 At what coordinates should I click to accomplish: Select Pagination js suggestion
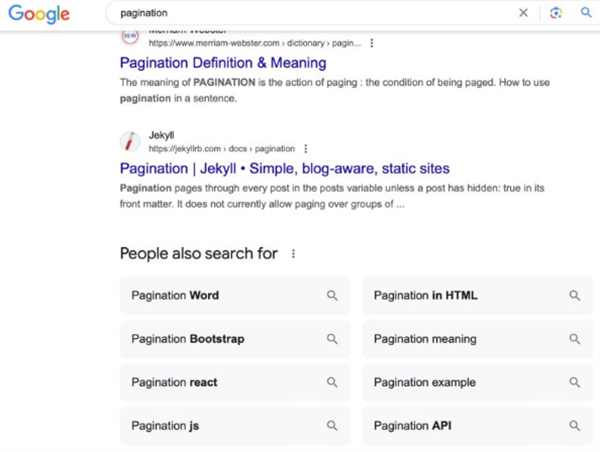coord(235,426)
